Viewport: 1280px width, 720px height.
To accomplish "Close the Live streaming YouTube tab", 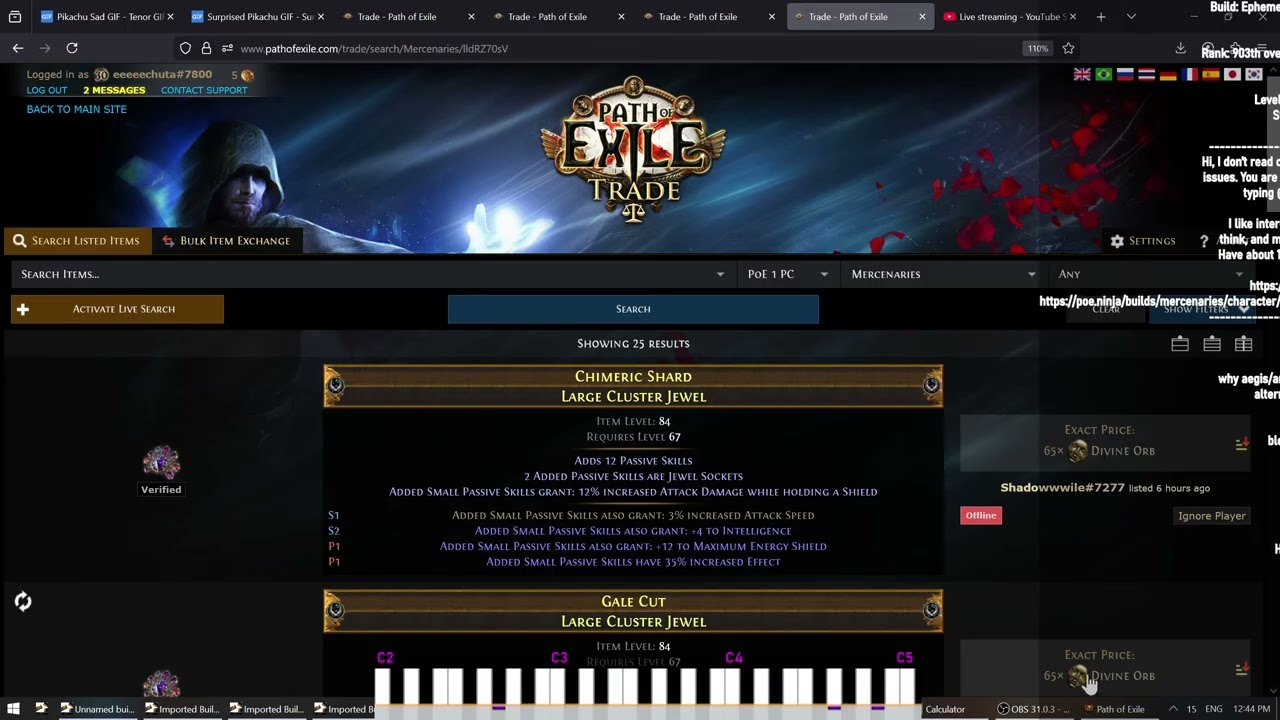I will click(x=1072, y=17).
